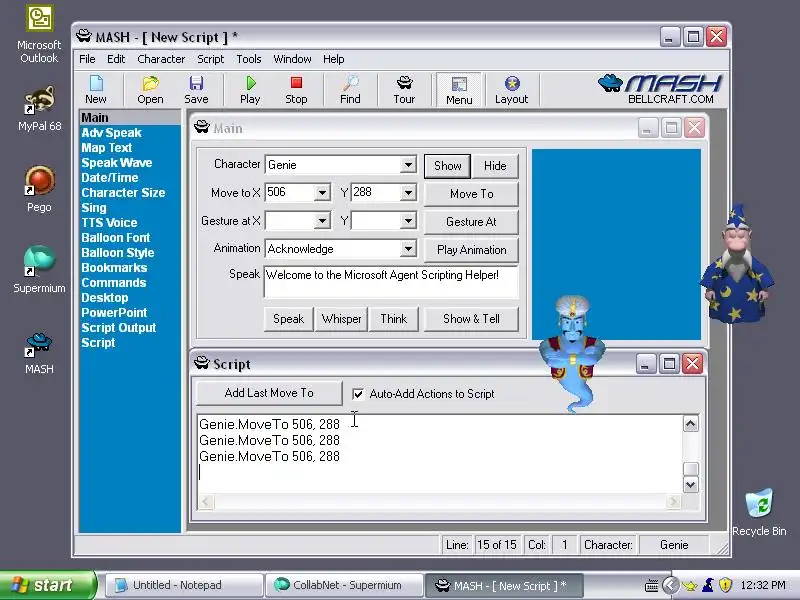This screenshot has width=800, height=600.
Task: Click the genie lamp tray icon
Action: pyautogui.click(x=690, y=585)
